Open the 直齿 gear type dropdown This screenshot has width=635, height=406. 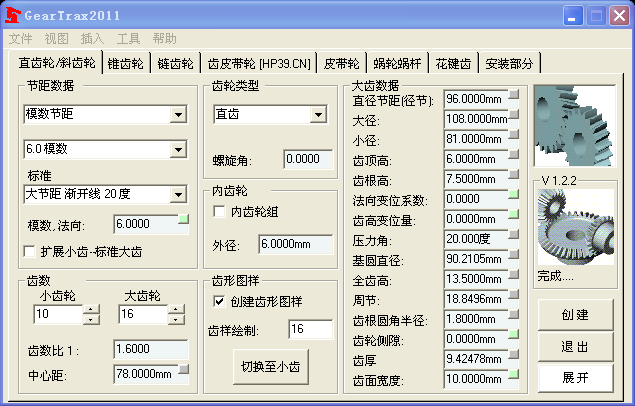click(x=318, y=115)
